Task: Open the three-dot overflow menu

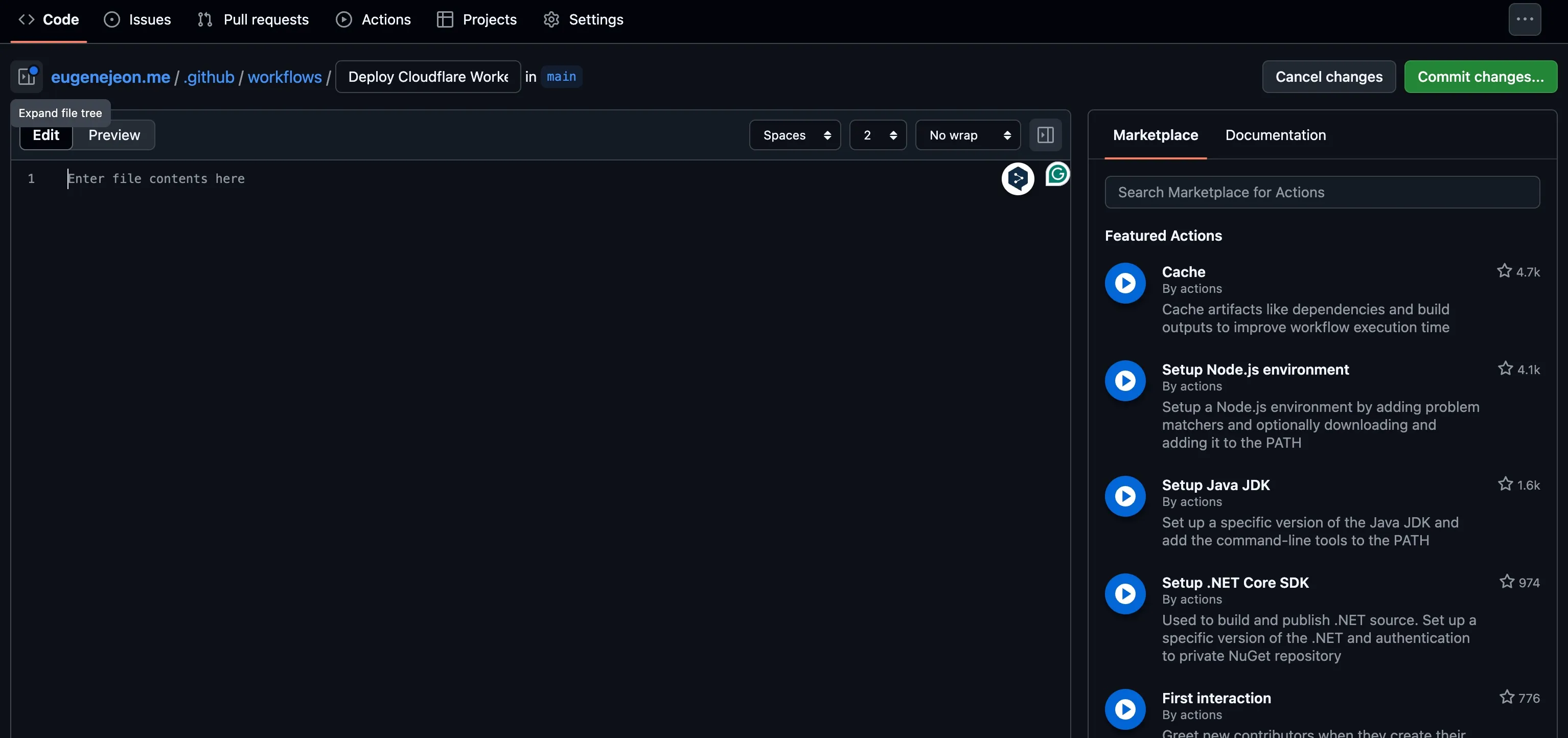Action: 1524,19
